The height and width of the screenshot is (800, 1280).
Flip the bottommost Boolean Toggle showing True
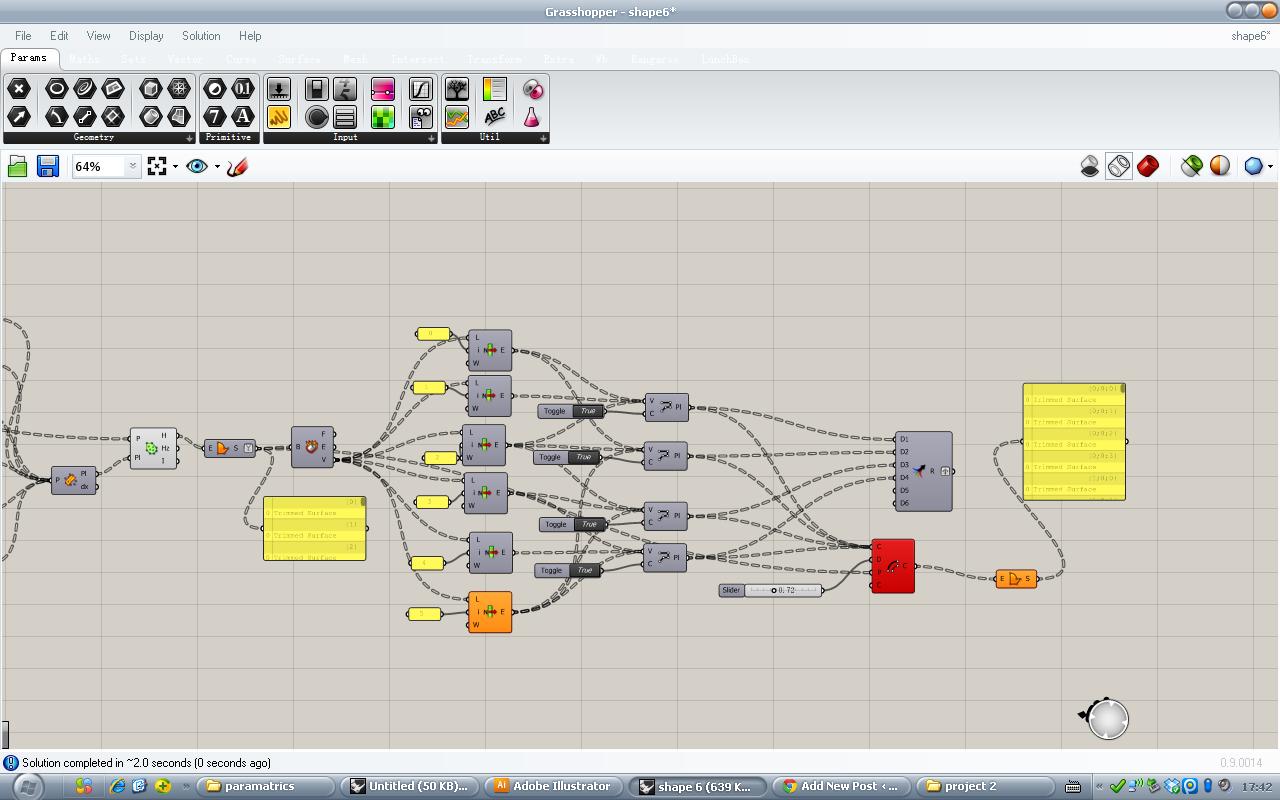pos(585,570)
